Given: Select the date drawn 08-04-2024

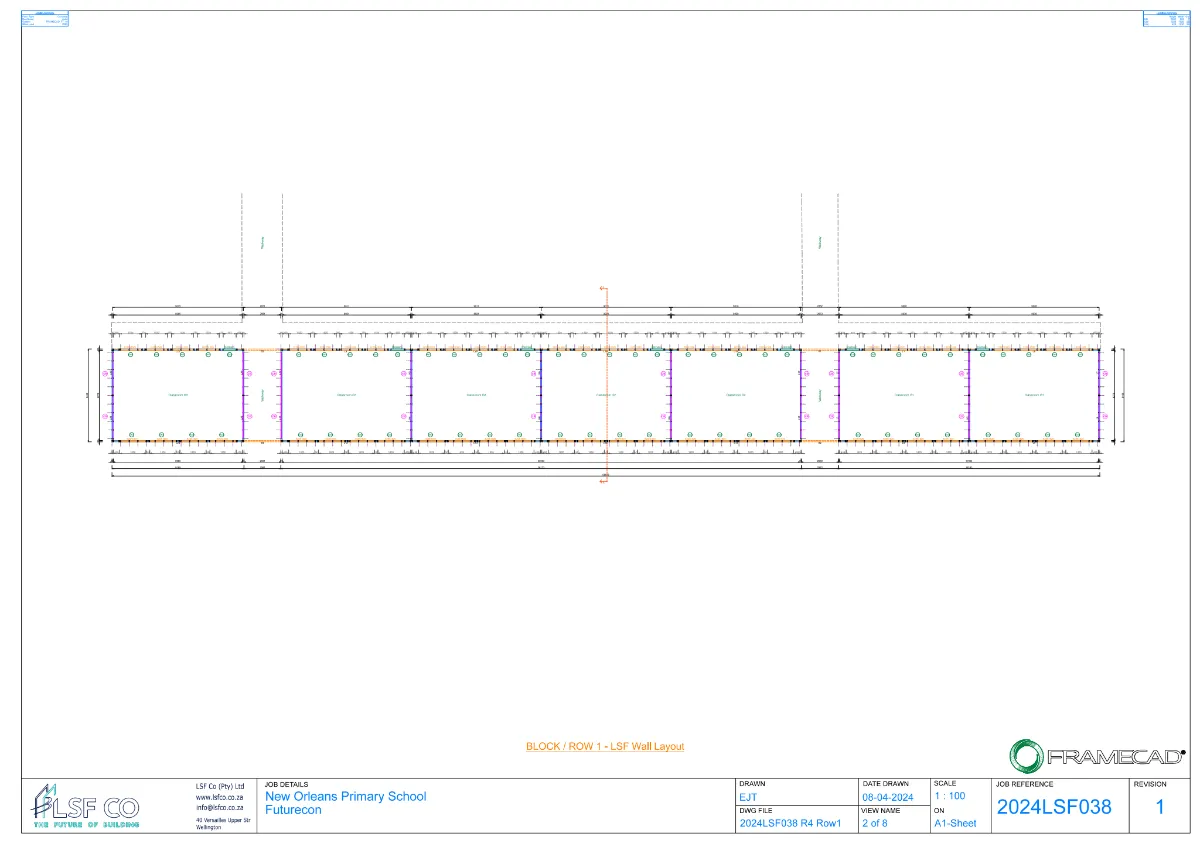Looking at the screenshot, I should pyautogui.click(x=887, y=797).
